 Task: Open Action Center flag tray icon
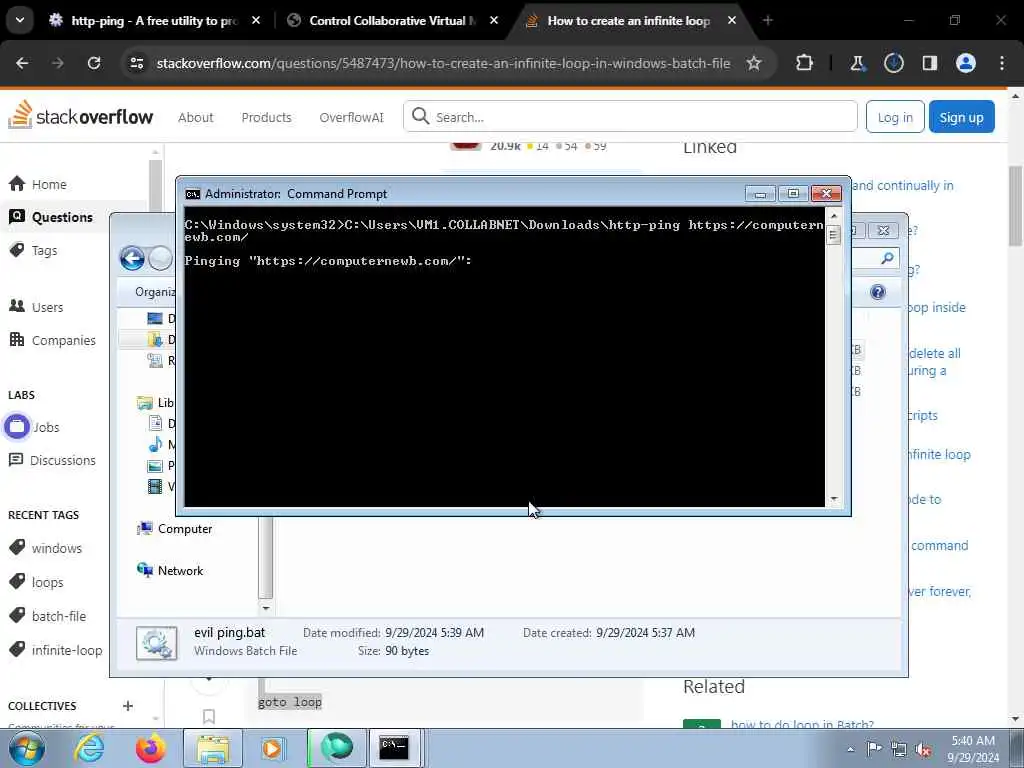pos(874,749)
